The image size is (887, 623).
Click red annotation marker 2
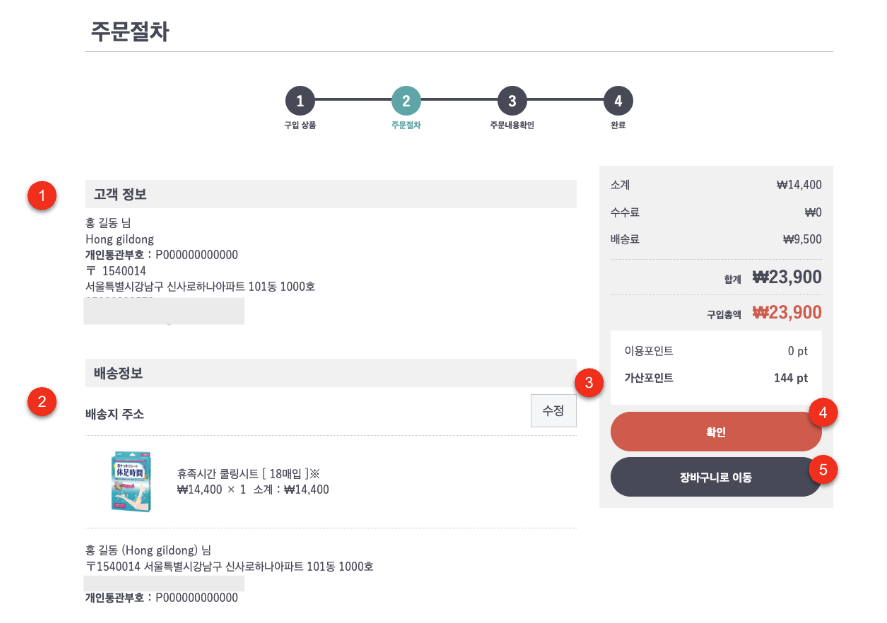click(42, 402)
